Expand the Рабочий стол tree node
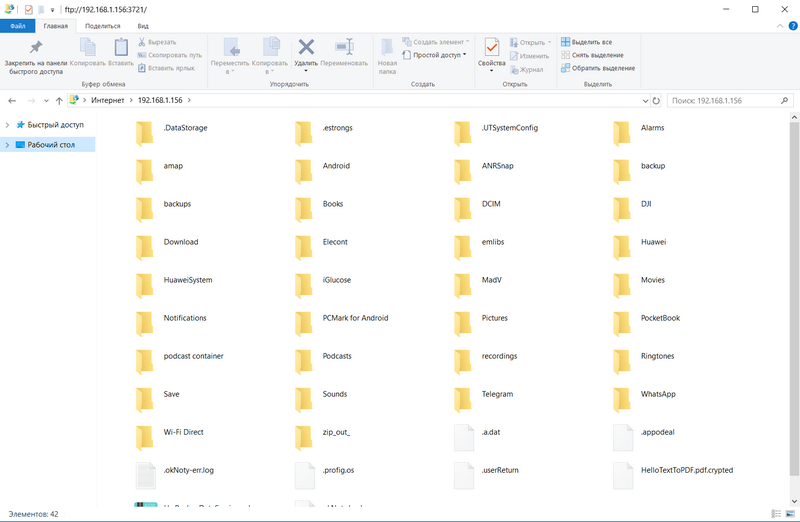 (8, 145)
